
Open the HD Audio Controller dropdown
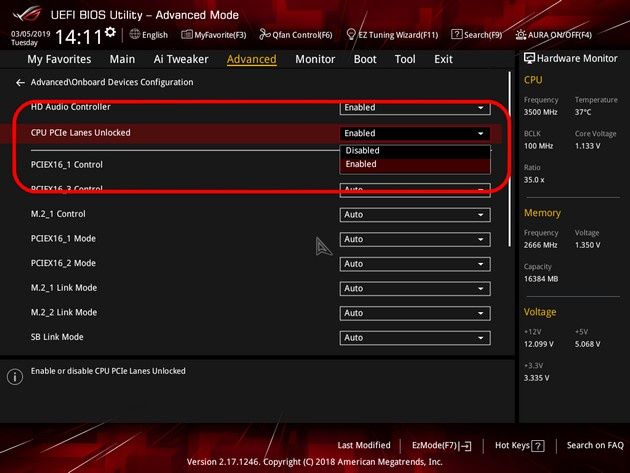pyautogui.click(x=415, y=108)
